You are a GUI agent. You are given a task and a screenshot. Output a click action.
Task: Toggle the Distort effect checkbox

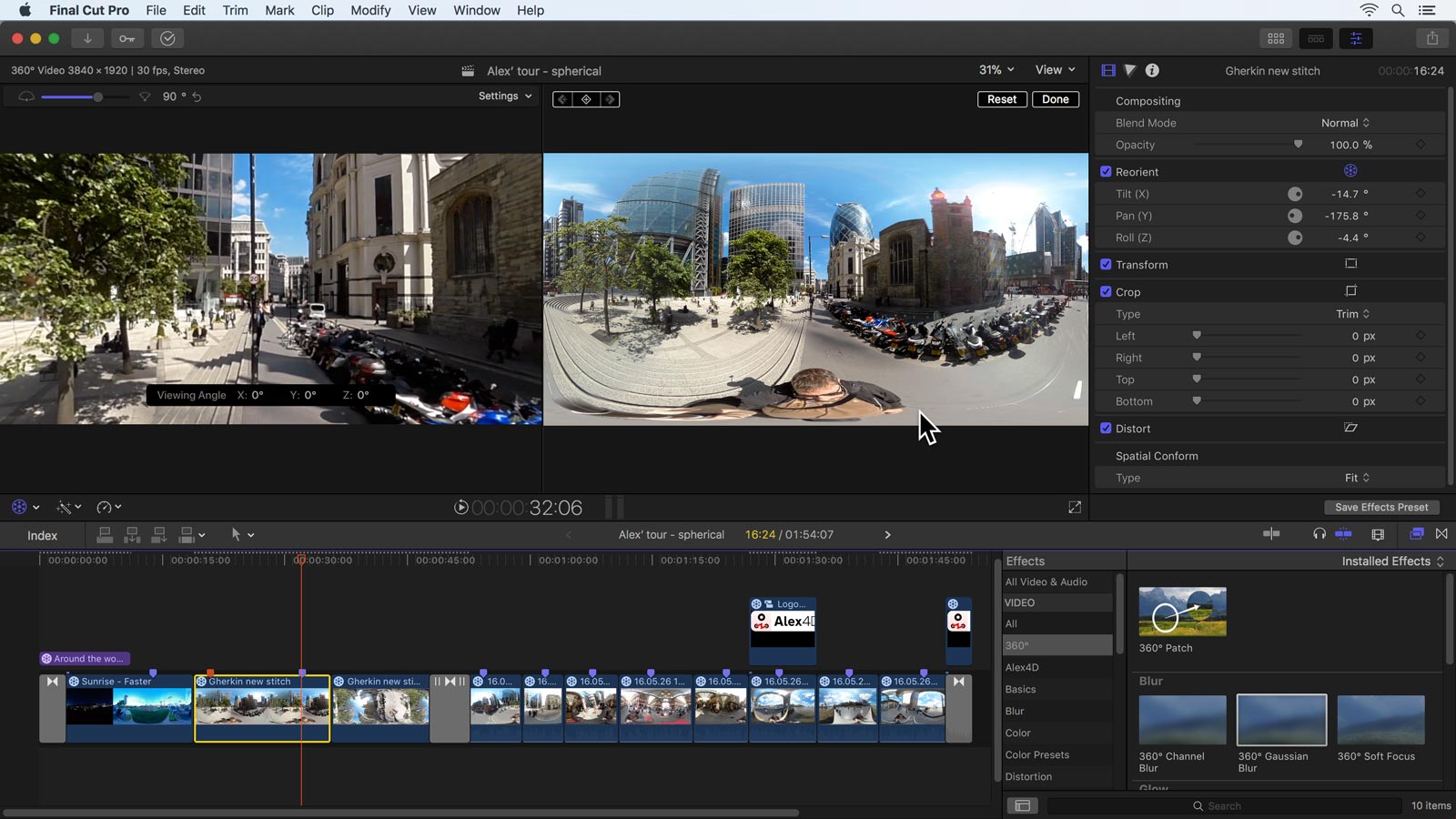coord(1107,428)
